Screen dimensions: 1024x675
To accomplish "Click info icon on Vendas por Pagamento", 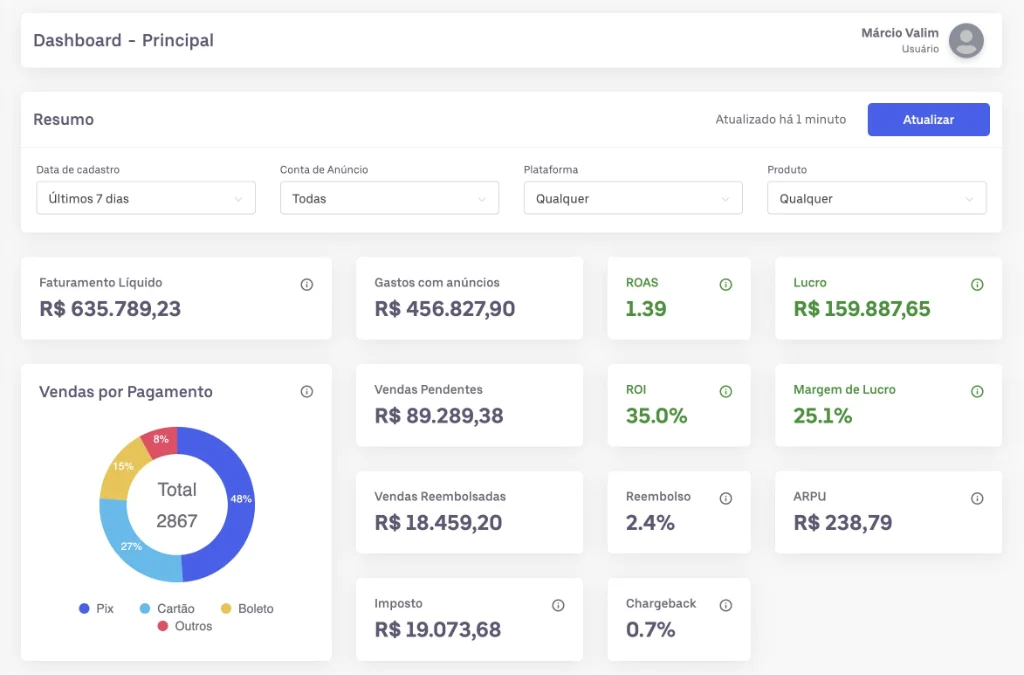I will (307, 391).
